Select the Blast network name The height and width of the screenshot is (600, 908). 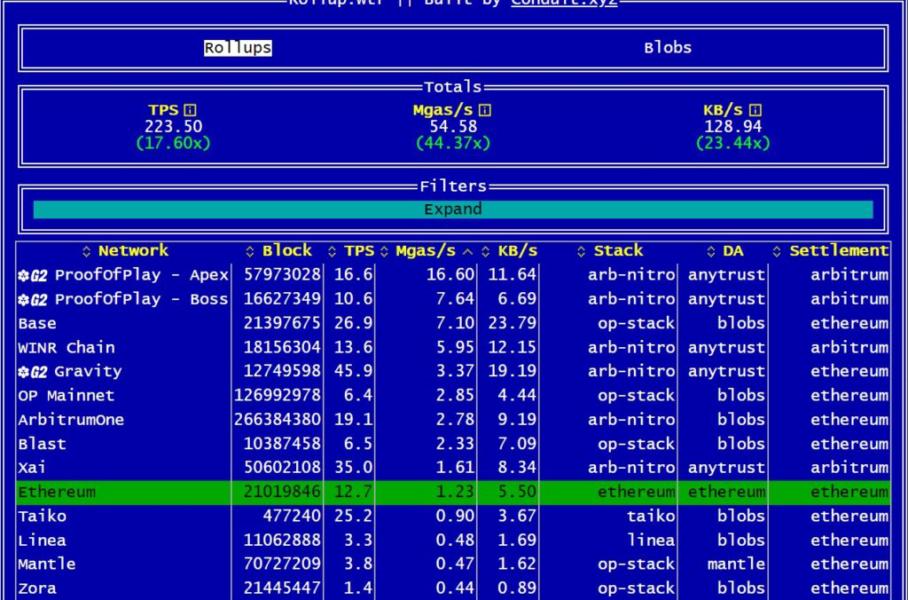click(x=42, y=444)
